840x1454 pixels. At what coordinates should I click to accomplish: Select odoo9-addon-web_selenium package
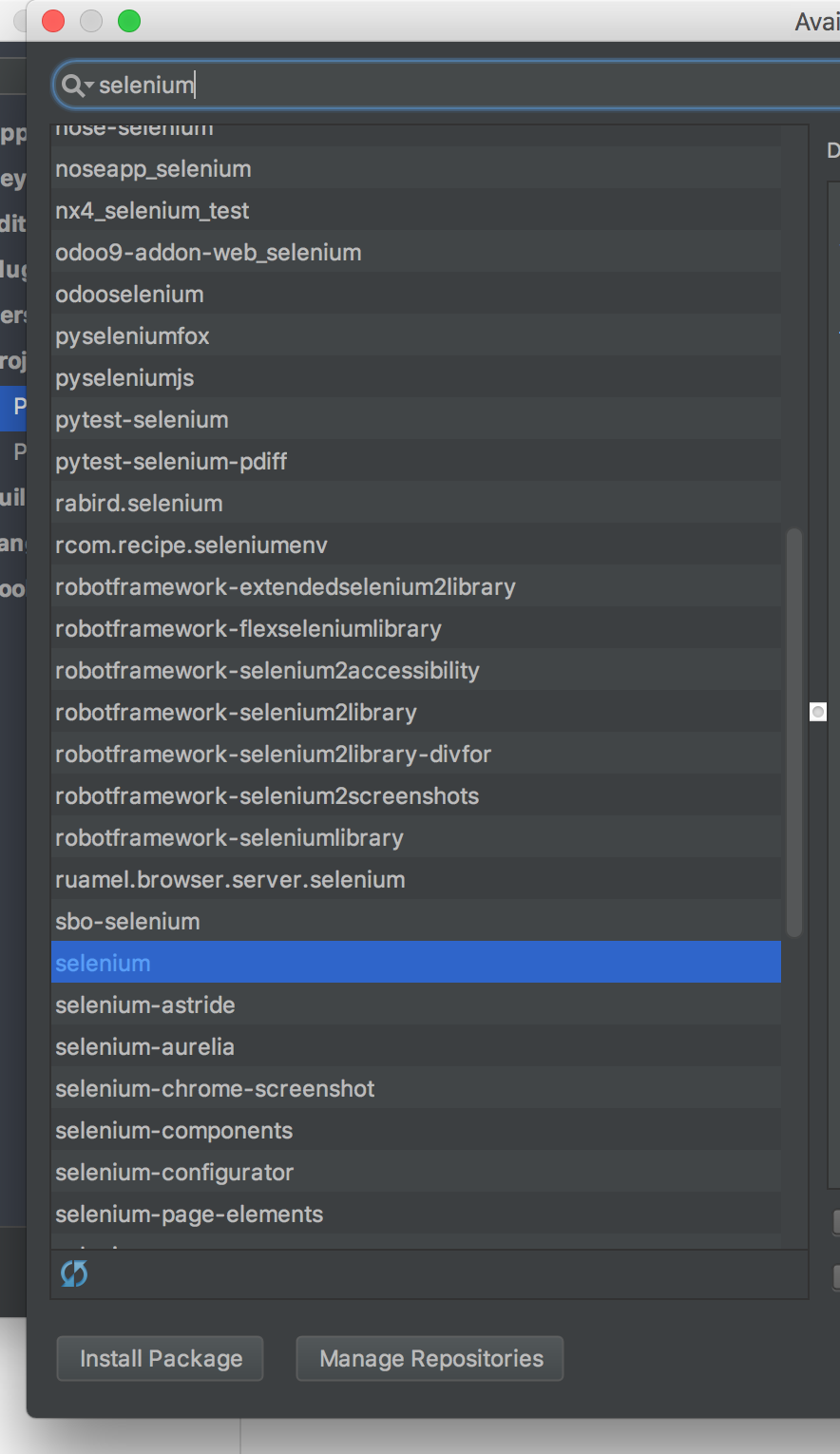(416, 253)
